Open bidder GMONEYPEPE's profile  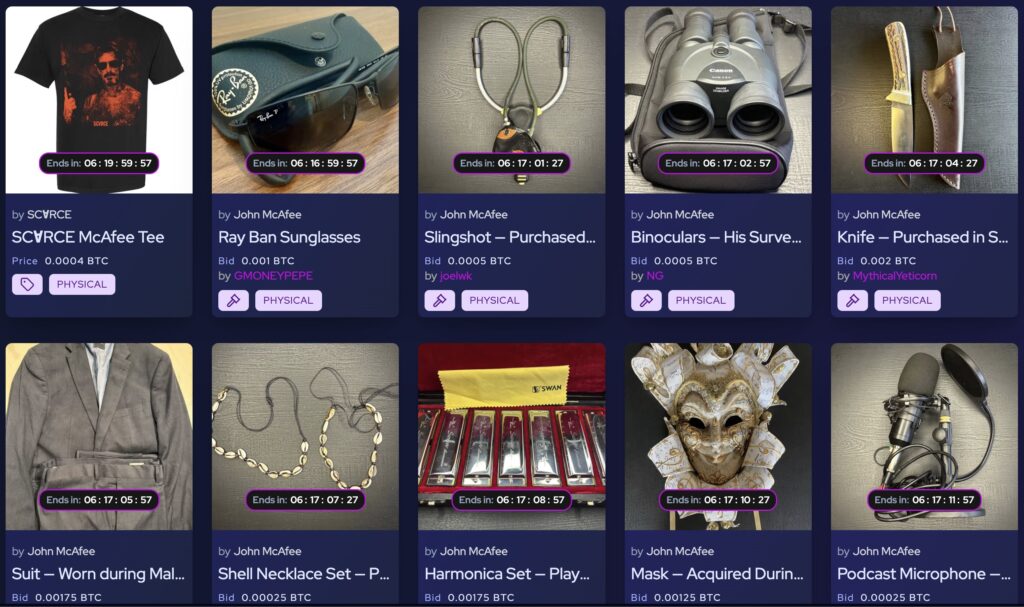click(x=273, y=276)
